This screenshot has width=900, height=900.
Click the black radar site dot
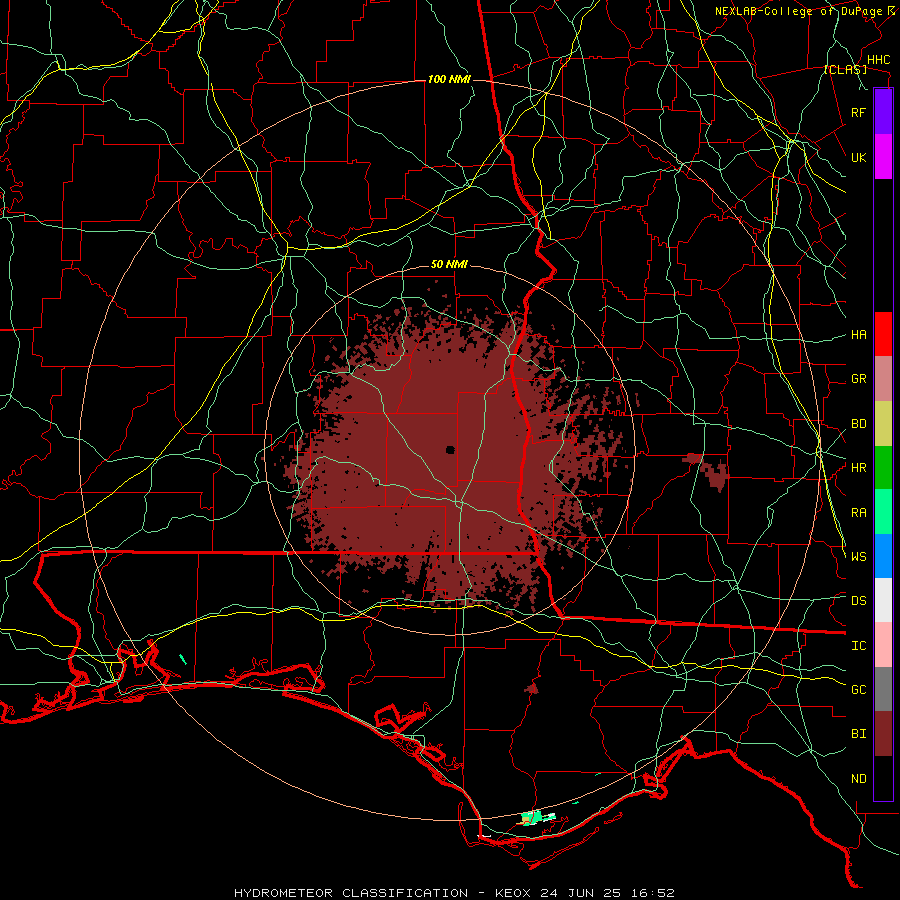click(x=450, y=449)
